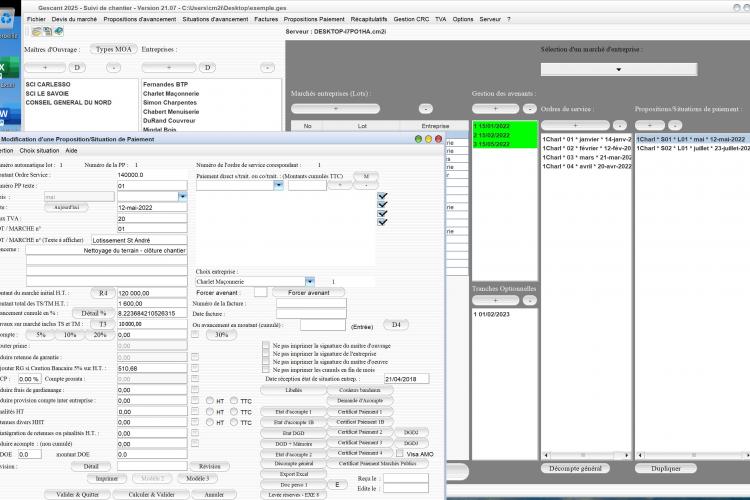This screenshot has width=750, height=500.
Task: Select 'Fernandes BTP' in Entreprises list
Action: [x=165, y=84]
